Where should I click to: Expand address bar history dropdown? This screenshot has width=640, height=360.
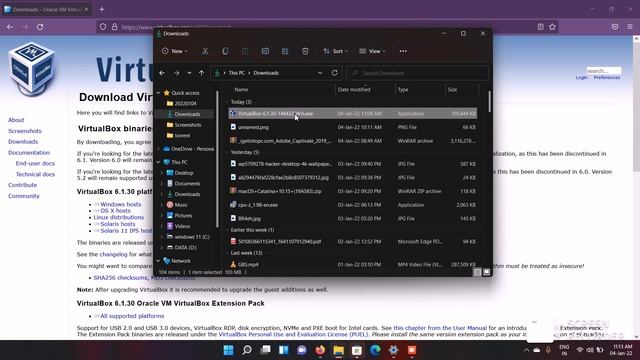[320, 73]
